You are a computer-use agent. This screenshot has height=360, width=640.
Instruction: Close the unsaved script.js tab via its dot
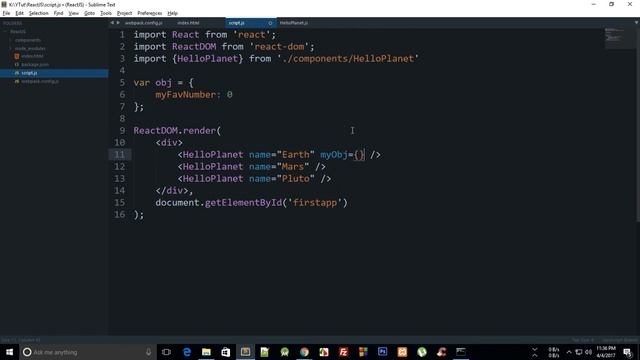(270, 23)
